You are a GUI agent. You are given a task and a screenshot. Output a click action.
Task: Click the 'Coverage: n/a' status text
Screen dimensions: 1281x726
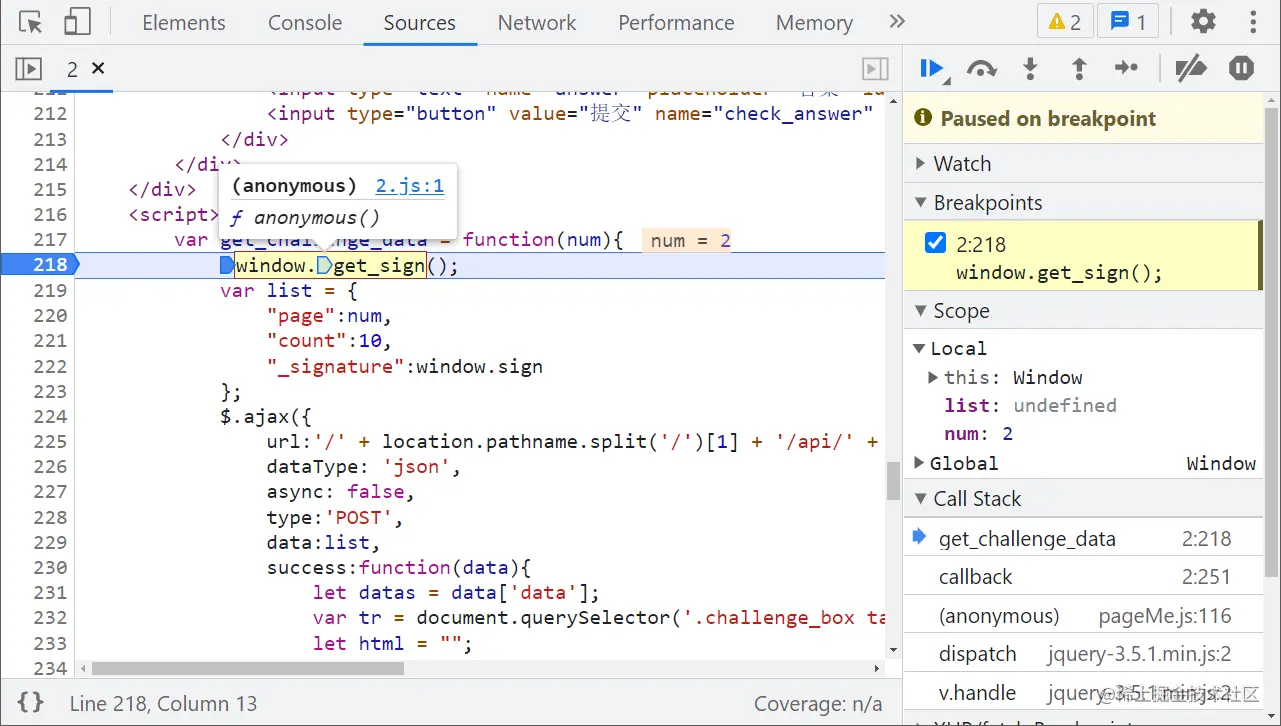(818, 704)
